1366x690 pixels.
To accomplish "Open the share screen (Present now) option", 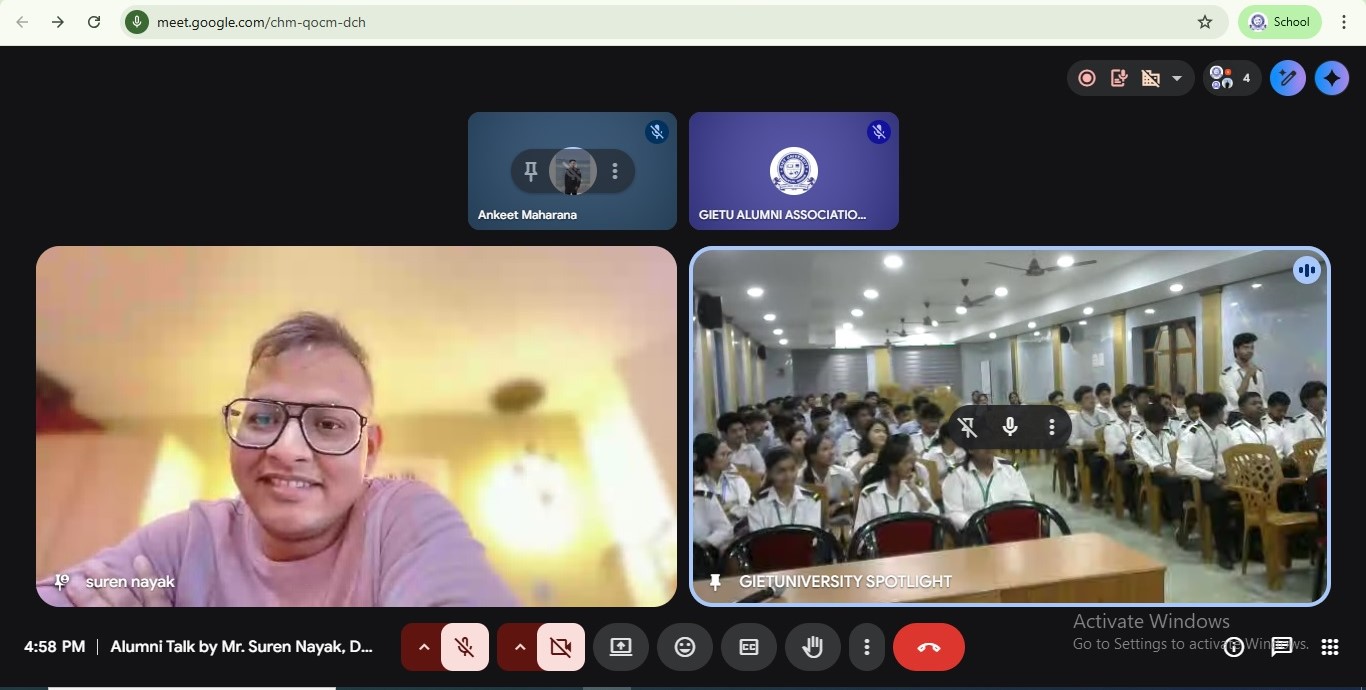I will [x=621, y=647].
